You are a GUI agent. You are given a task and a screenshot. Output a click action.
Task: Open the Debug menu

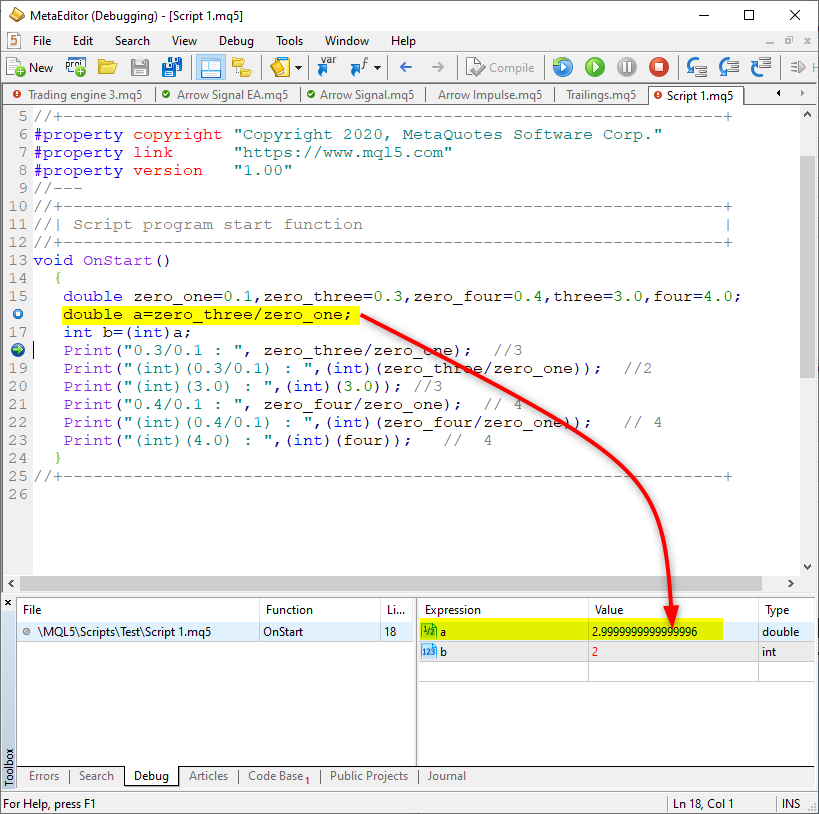pos(236,41)
